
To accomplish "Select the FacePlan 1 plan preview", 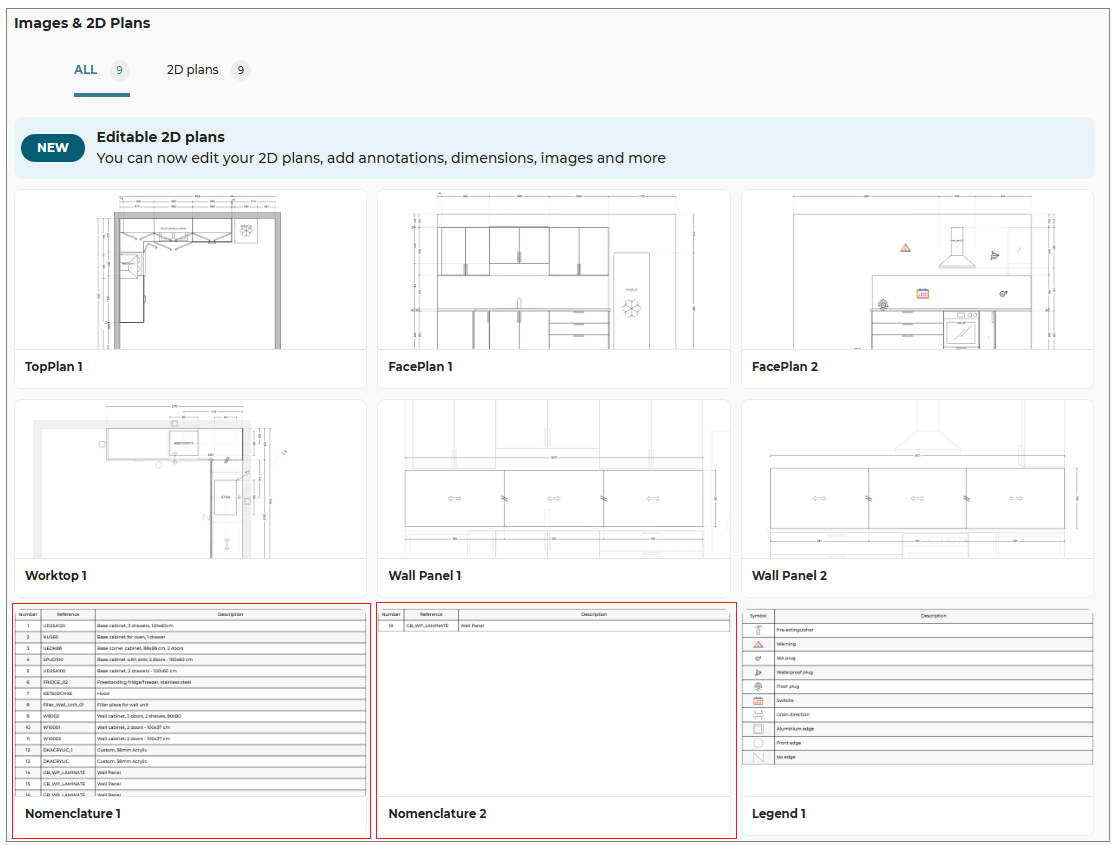I will coord(553,270).
